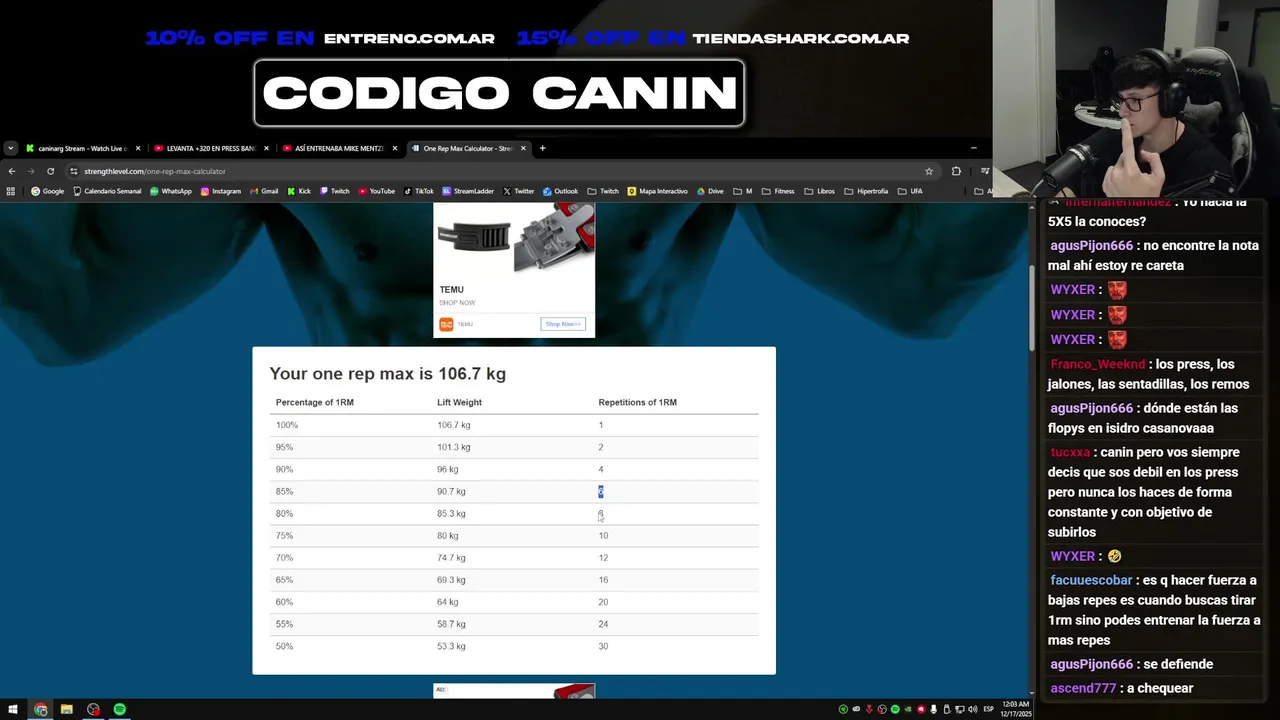Click Franco_Weeknd username in chat
This screenshot has width=1280, height=720.
point(1098,364)
